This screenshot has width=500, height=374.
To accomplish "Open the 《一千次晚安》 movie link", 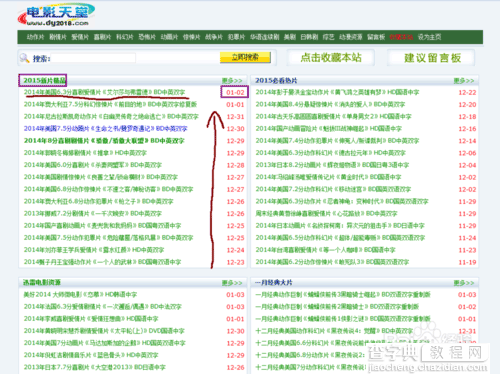I will [93, 213].
